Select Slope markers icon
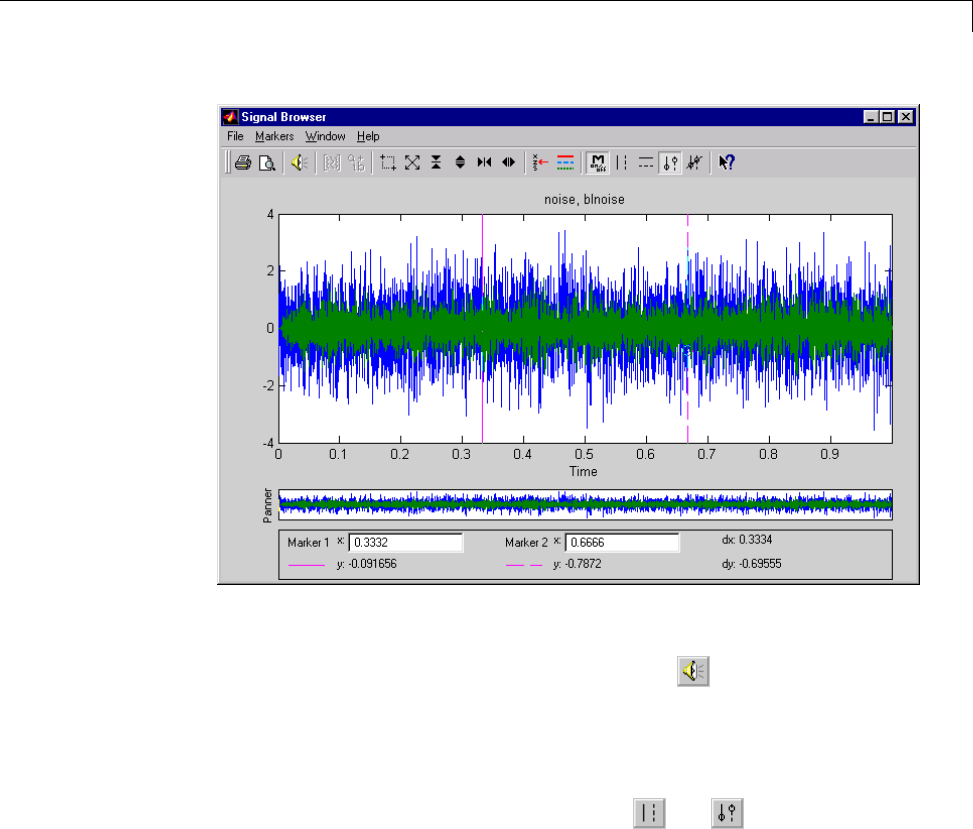Viewport: 973px width, 829px height. (694, 163)
